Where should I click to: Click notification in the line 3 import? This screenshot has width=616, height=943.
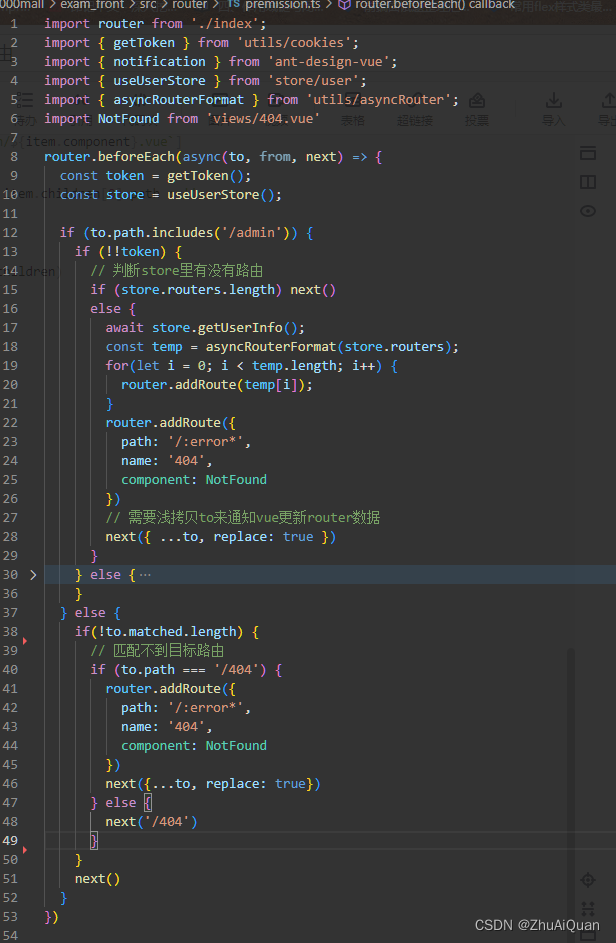[159, 61]
